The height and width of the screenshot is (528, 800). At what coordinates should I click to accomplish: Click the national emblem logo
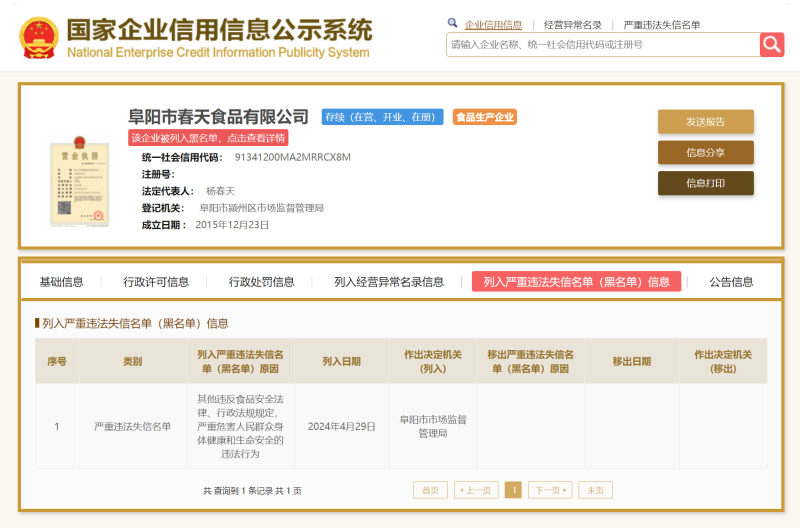pos(38,37)
